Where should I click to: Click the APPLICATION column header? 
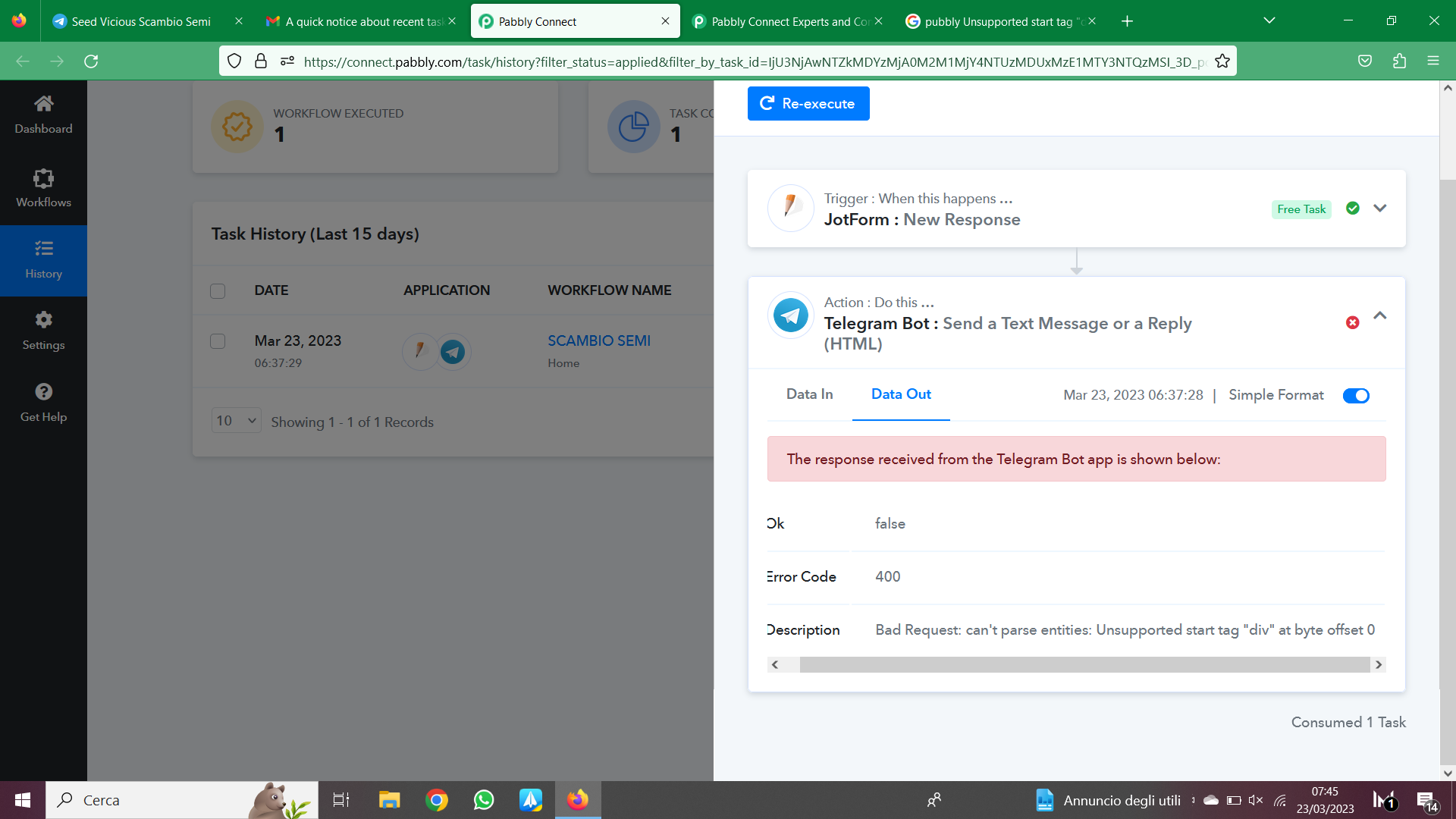[447, 290]
